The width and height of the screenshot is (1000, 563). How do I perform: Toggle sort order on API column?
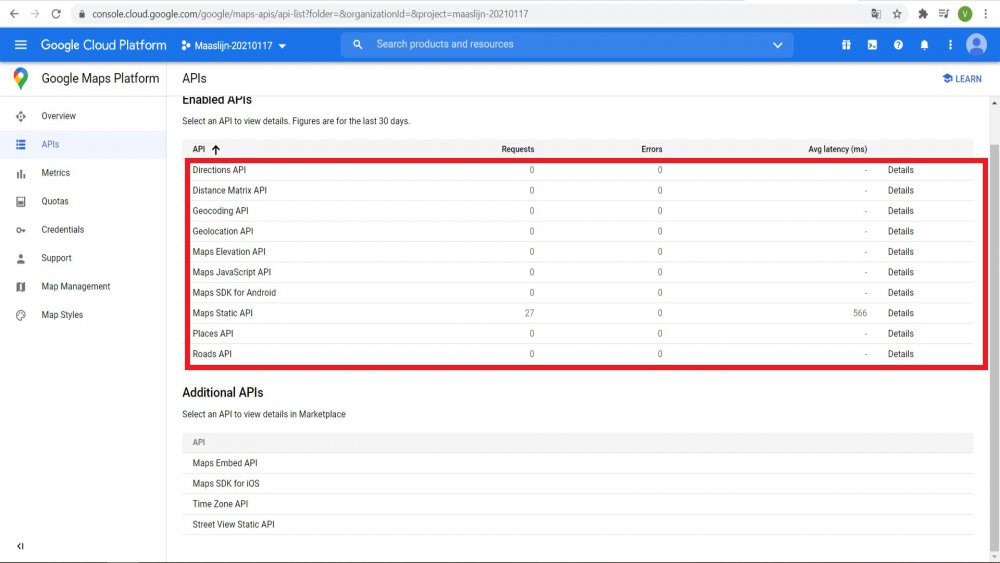pos(215,149)
